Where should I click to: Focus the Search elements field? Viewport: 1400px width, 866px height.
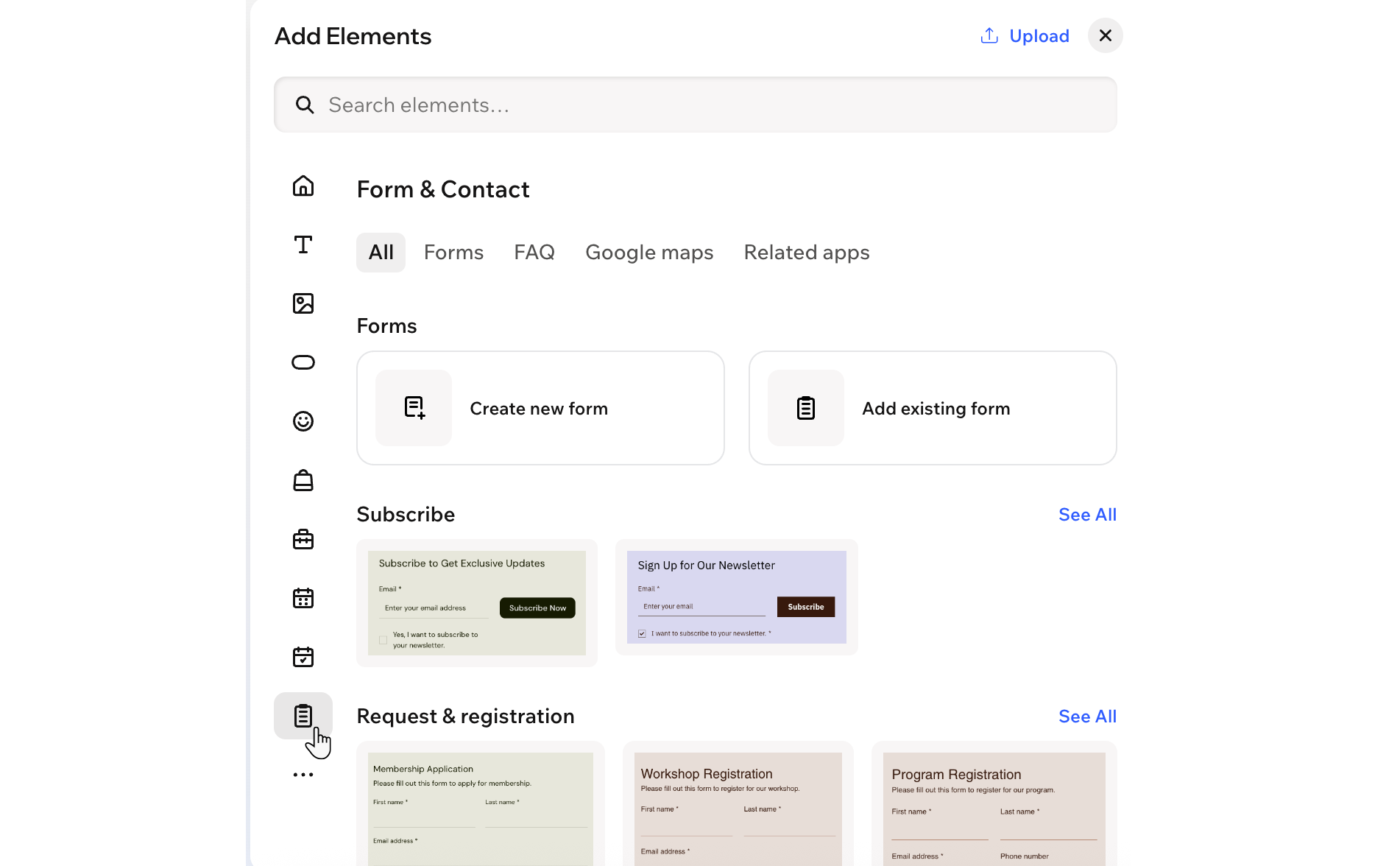(696, 105)
